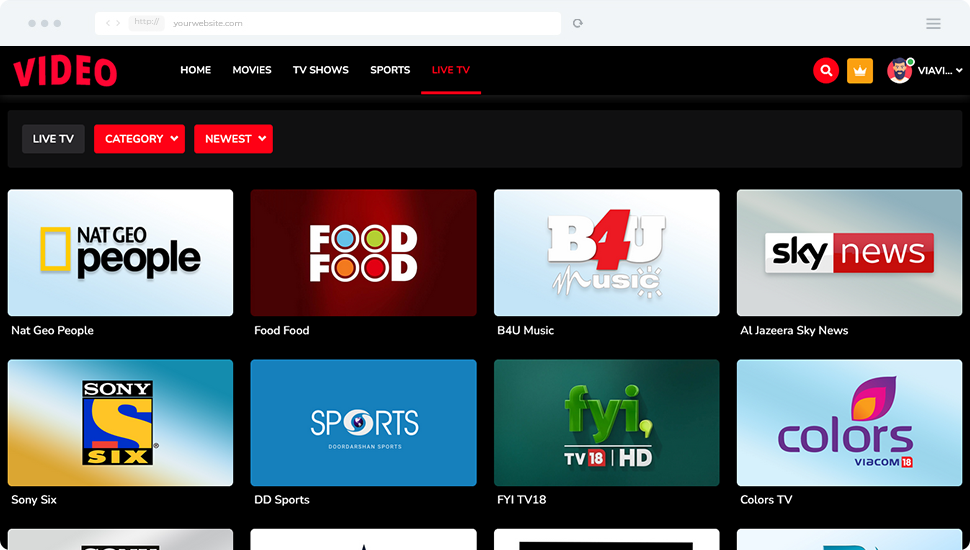Screen dimensions: 970x550
Task: Open the NEWEST sort dropdown
Action: point(233,139)
